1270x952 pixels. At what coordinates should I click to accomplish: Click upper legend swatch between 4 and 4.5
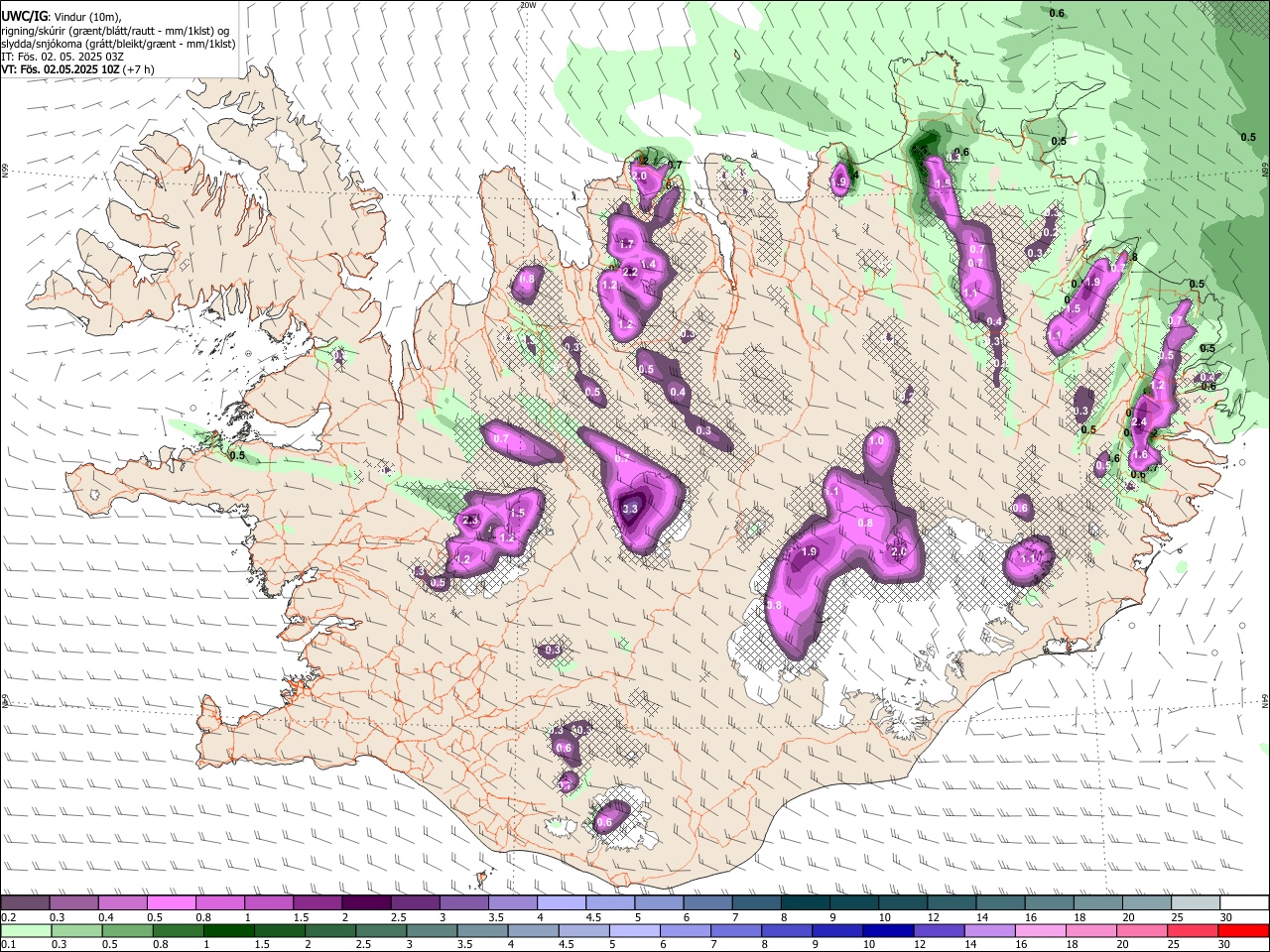click(x=562, y=903)
